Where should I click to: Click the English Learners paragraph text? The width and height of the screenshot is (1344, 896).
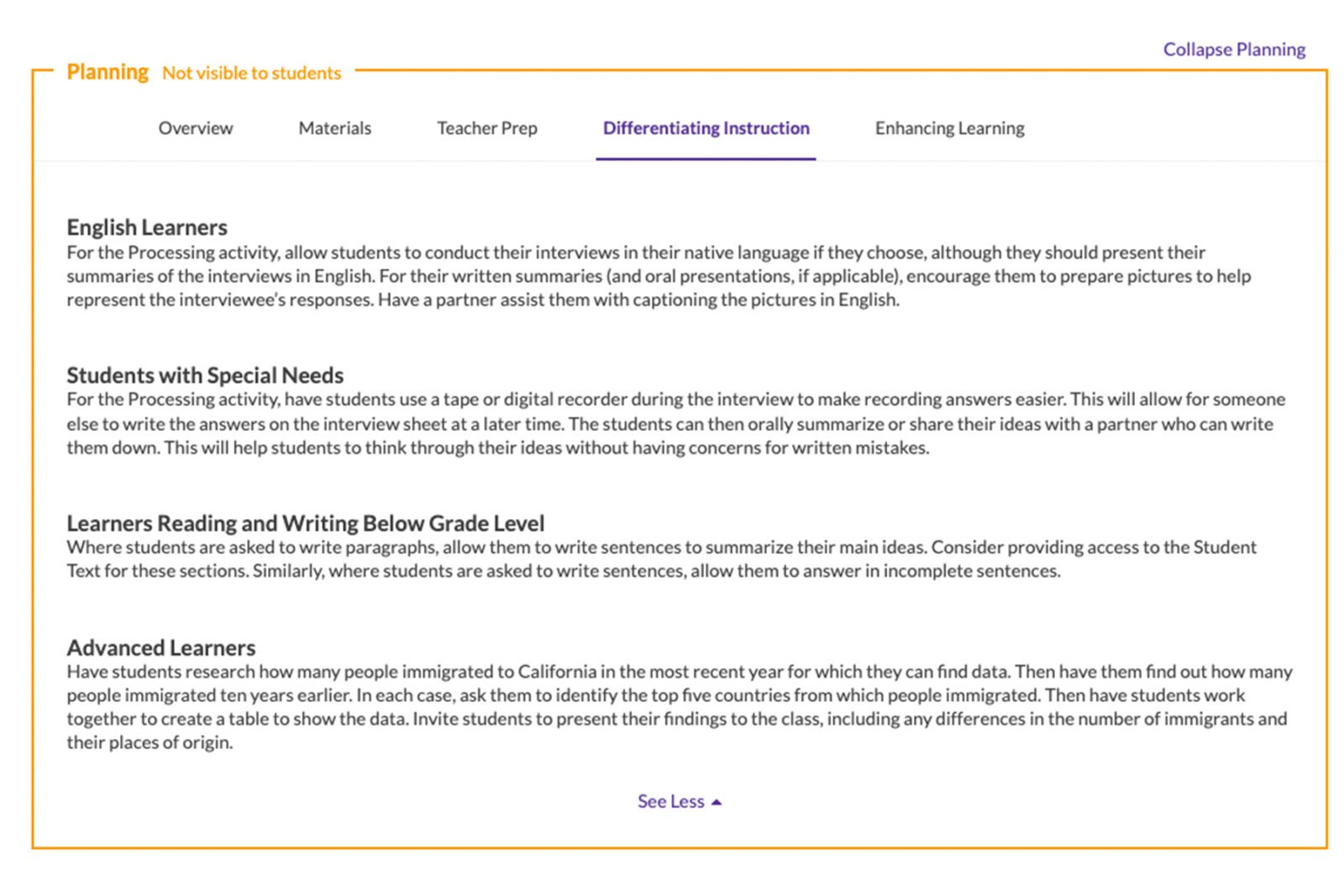[x=655, y=275]
